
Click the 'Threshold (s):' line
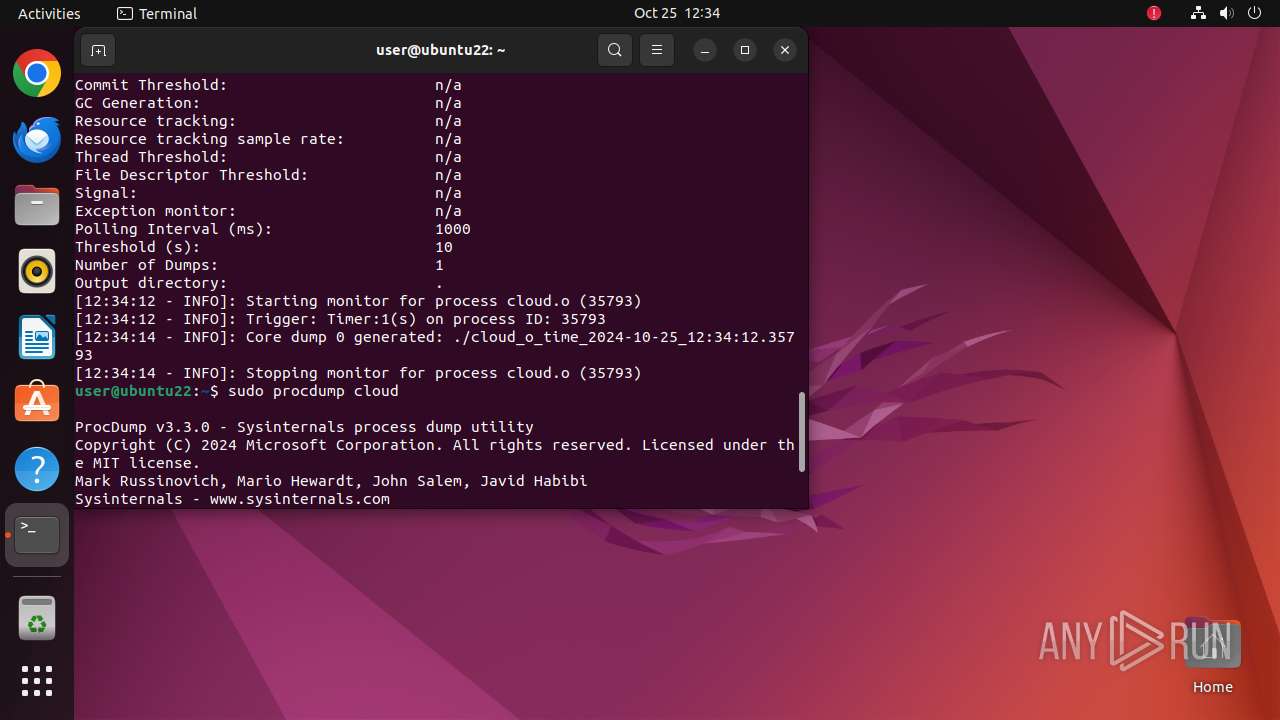[264, 247]
